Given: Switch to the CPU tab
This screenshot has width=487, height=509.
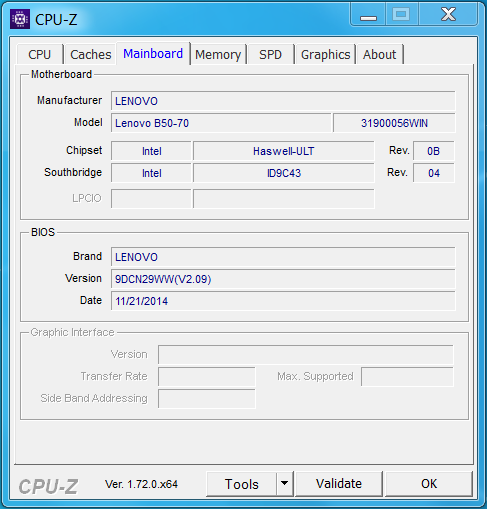Looking at the screenshot, I should [x=40, y=54].
